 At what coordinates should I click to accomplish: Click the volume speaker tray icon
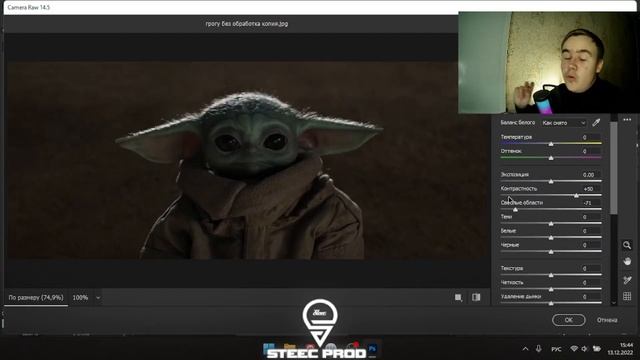pos(584,349)
